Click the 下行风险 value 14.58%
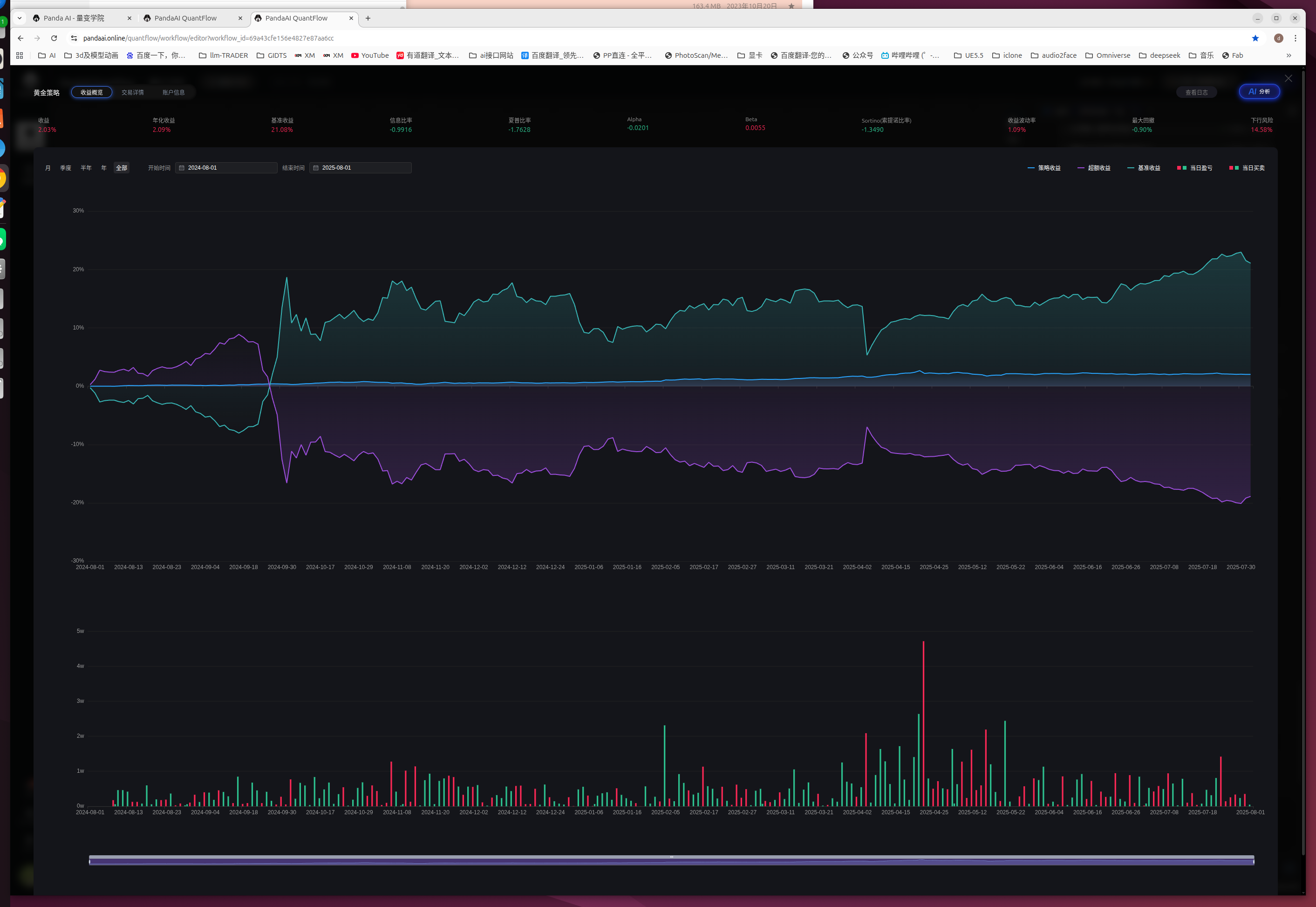The width and height of the screenshot is (1316, 907). (1261, 130)
